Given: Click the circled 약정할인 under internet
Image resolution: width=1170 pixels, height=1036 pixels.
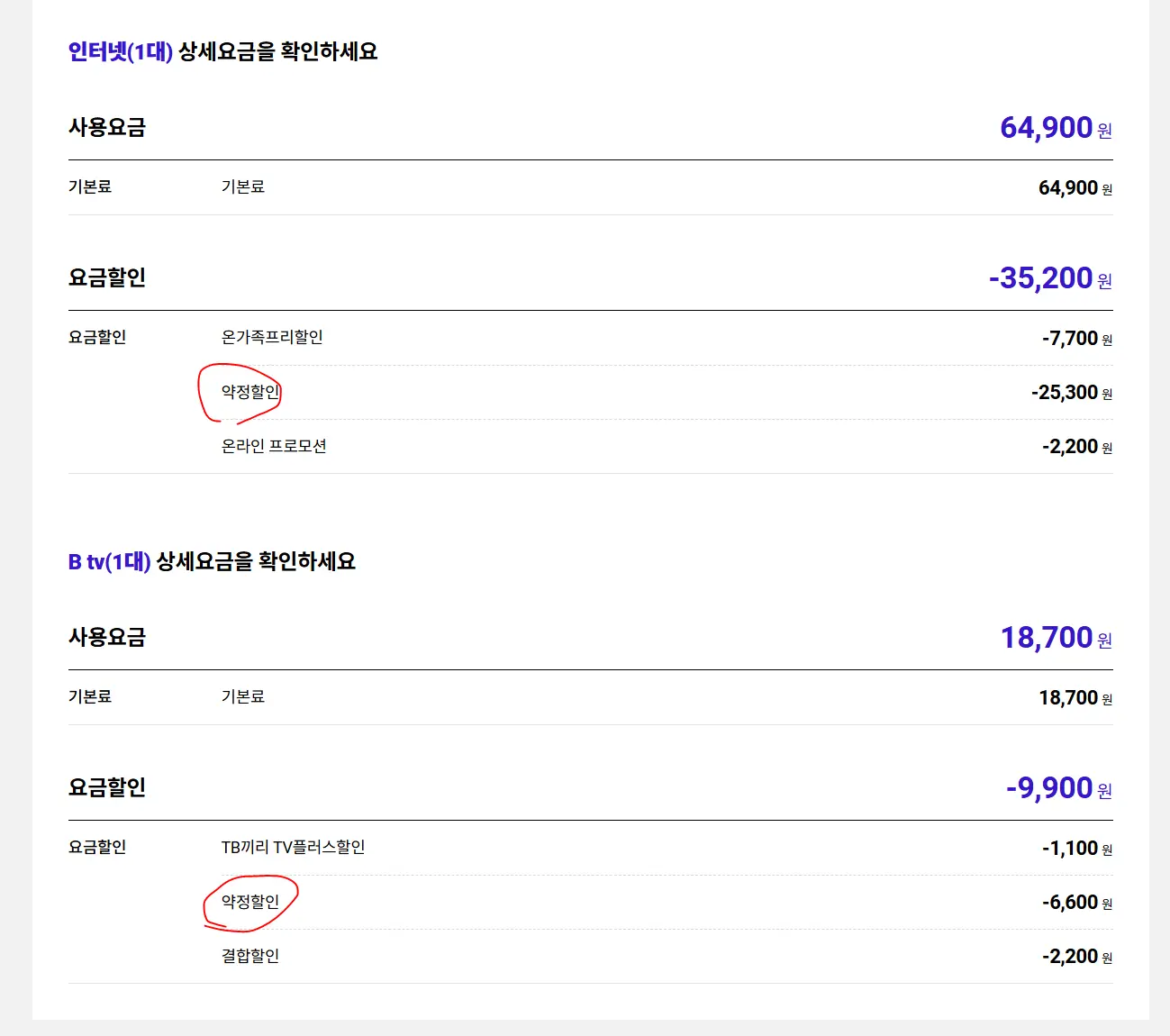Looking at the screenshot, I should 250,392.
